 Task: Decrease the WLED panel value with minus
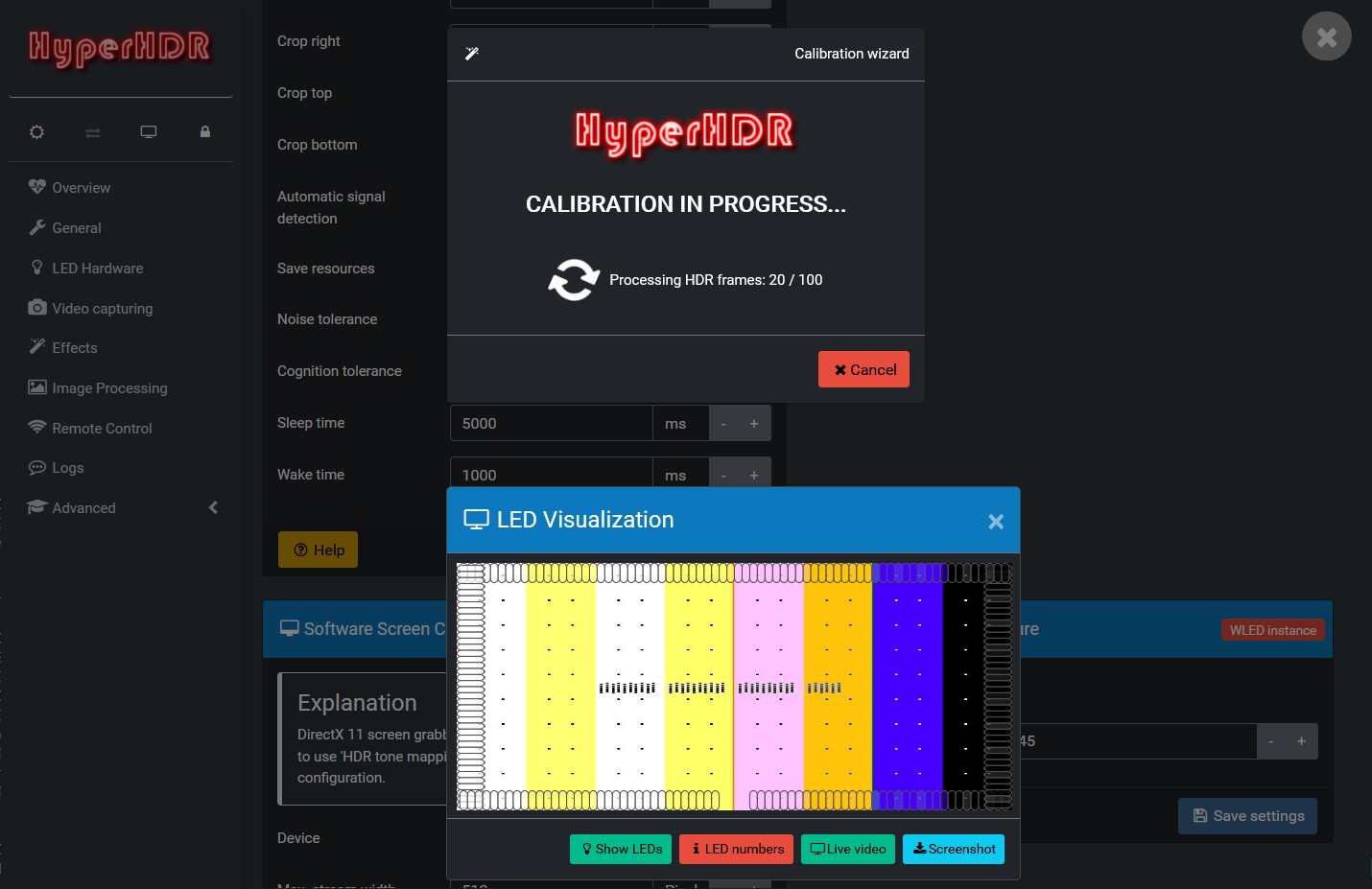[1270, 741]
